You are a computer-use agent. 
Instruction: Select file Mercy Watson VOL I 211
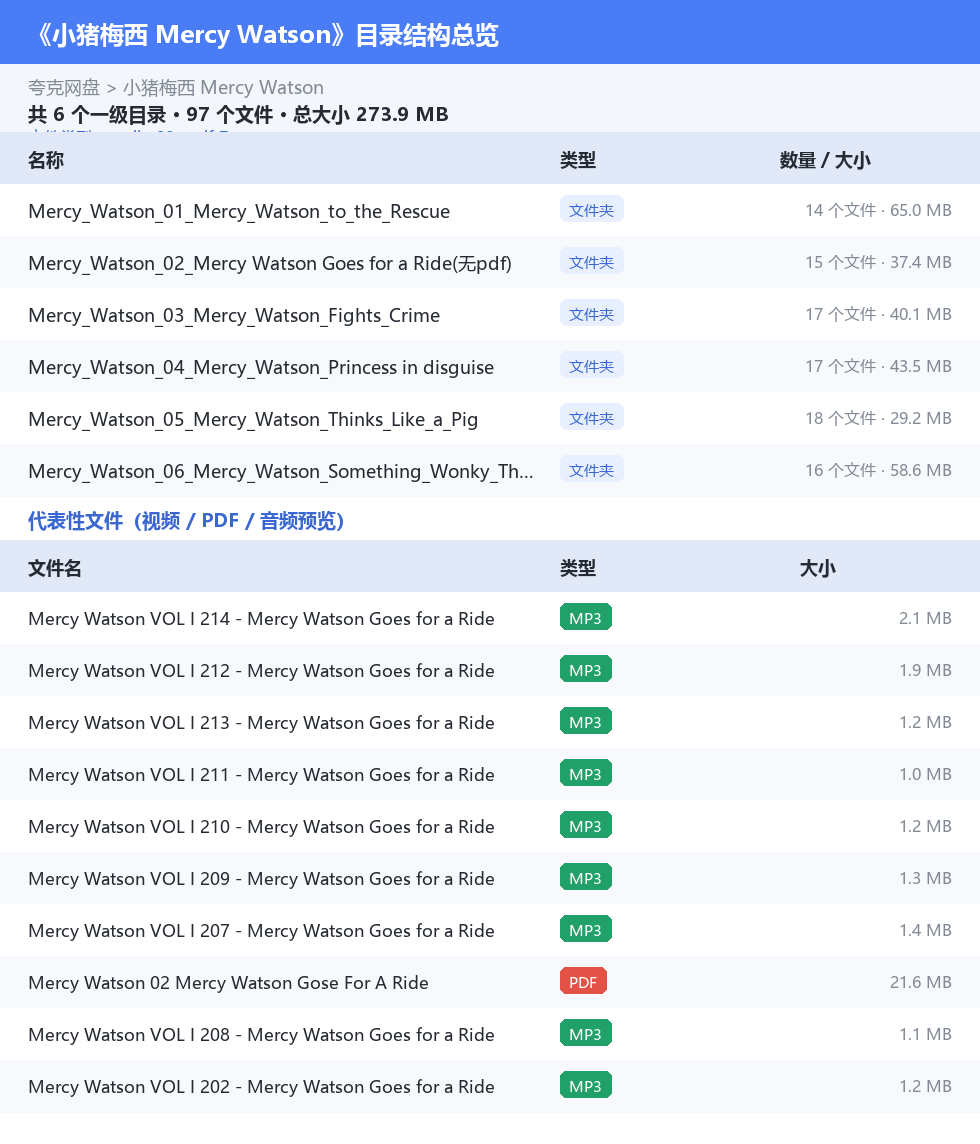[x=261, y=775]
